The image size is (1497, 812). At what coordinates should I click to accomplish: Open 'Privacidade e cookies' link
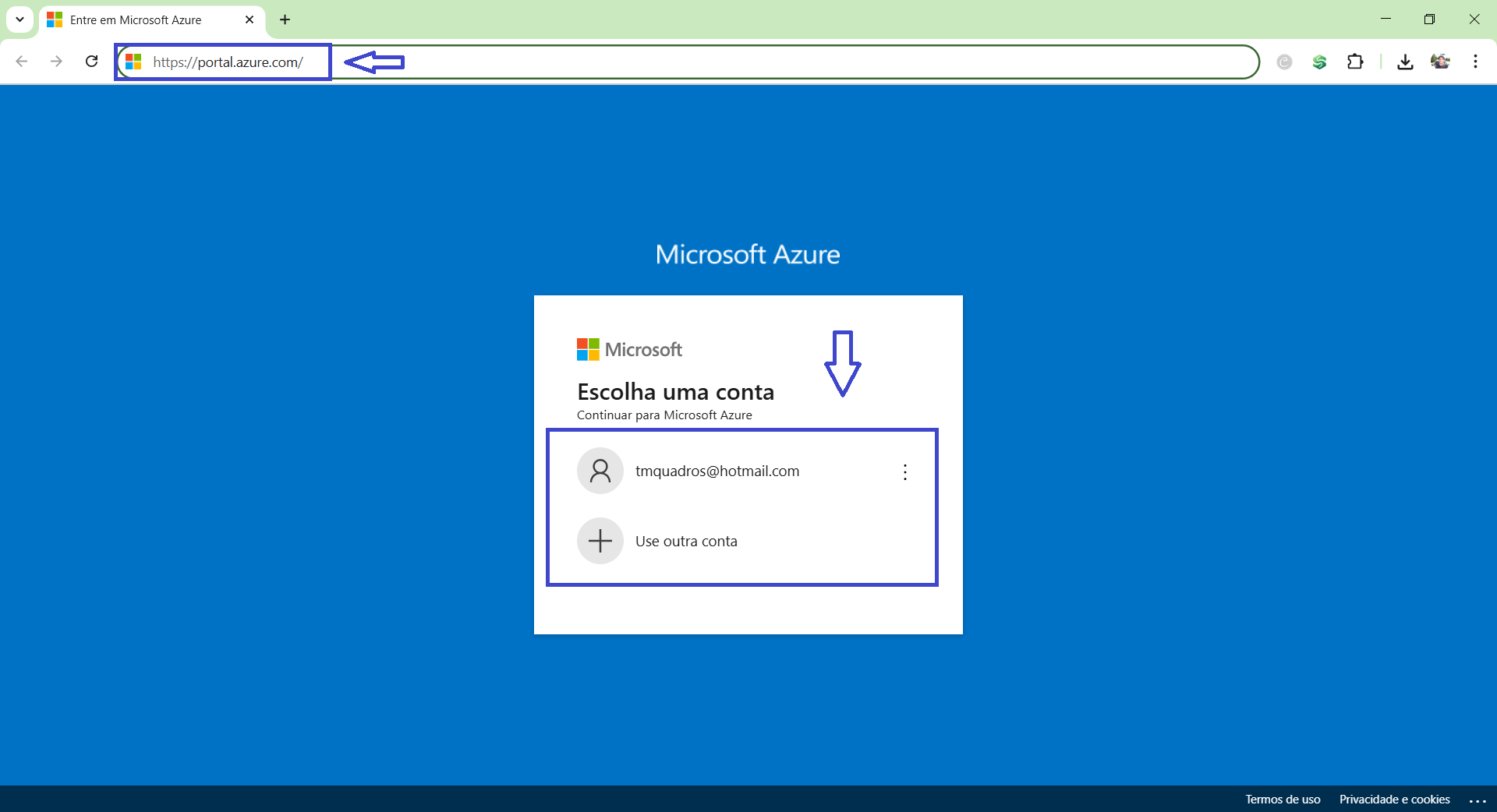click(1395, 800)
